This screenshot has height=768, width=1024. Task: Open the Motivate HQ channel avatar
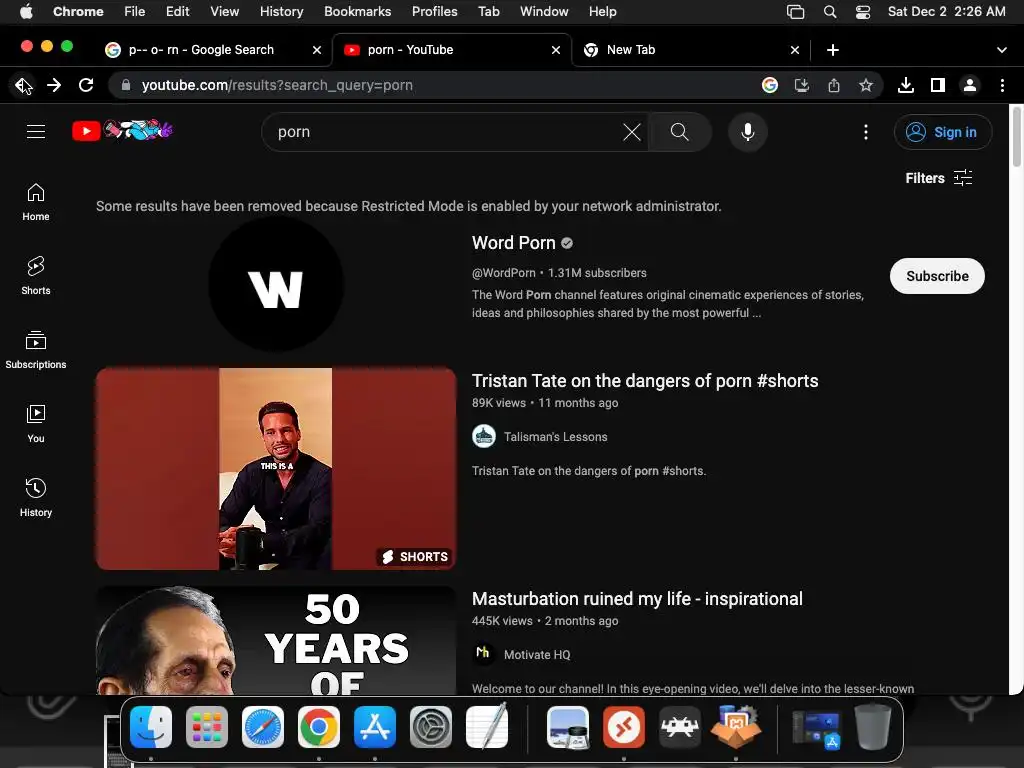484,654
